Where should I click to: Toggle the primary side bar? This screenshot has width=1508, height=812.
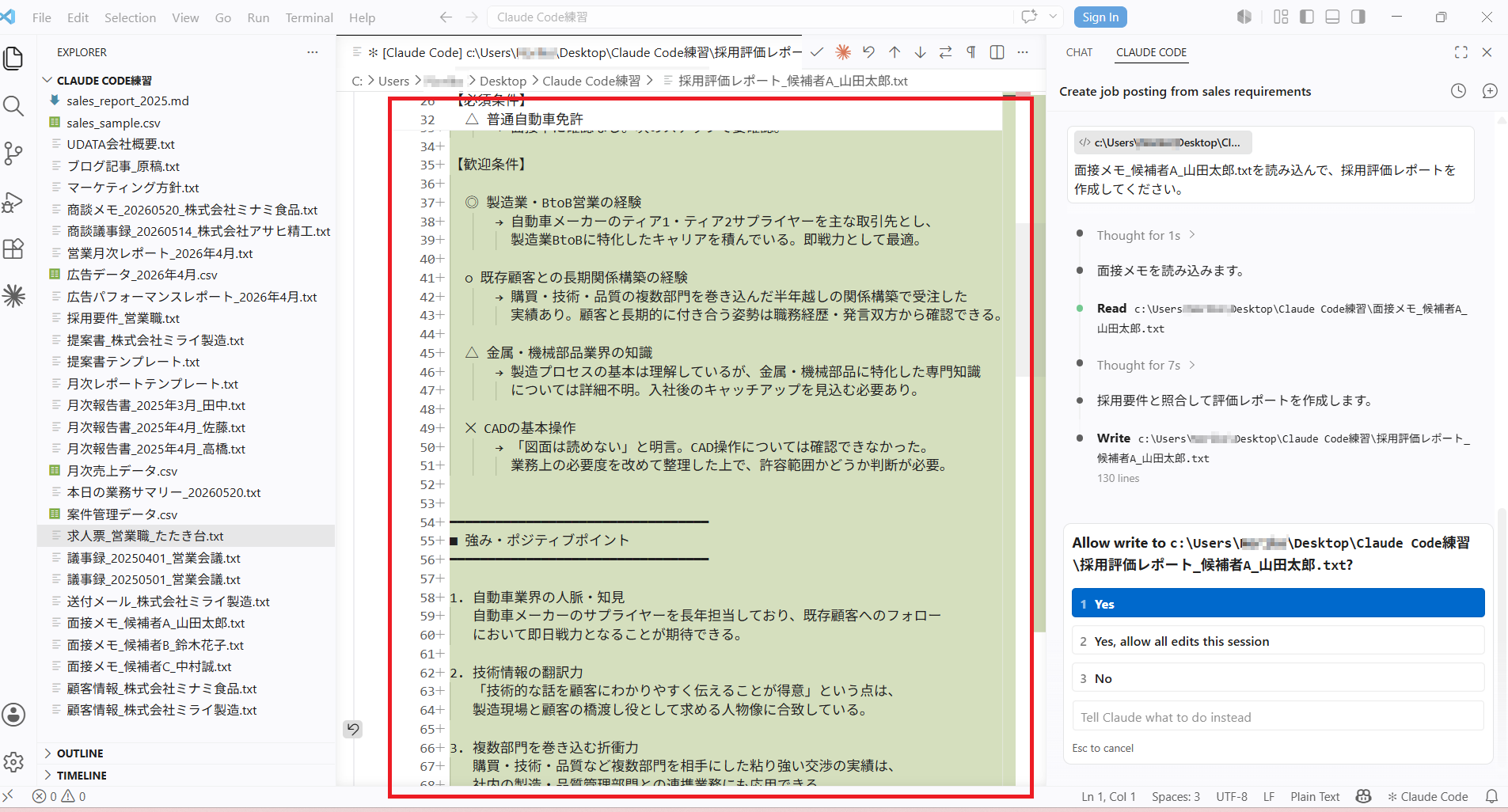point(1307,17)
